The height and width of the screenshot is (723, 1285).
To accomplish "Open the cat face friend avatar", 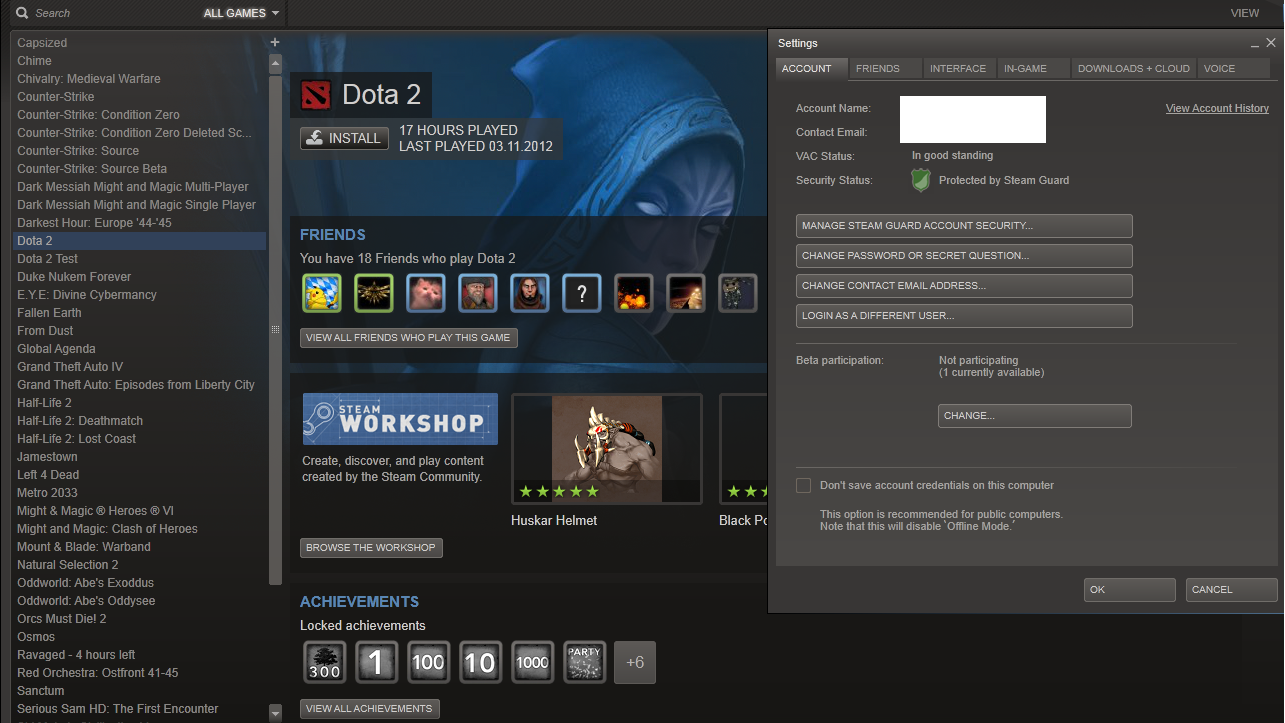I will click(425, 294).
